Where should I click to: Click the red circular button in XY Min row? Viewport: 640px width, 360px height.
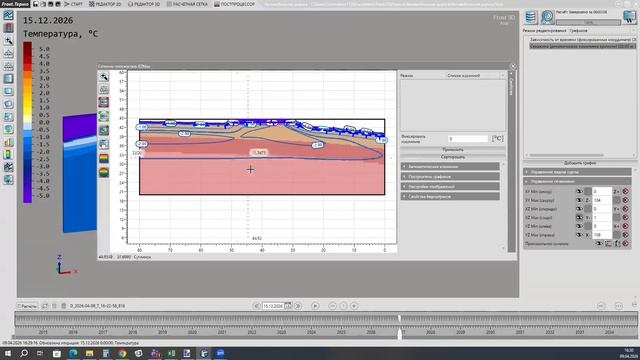click(625, 191)
